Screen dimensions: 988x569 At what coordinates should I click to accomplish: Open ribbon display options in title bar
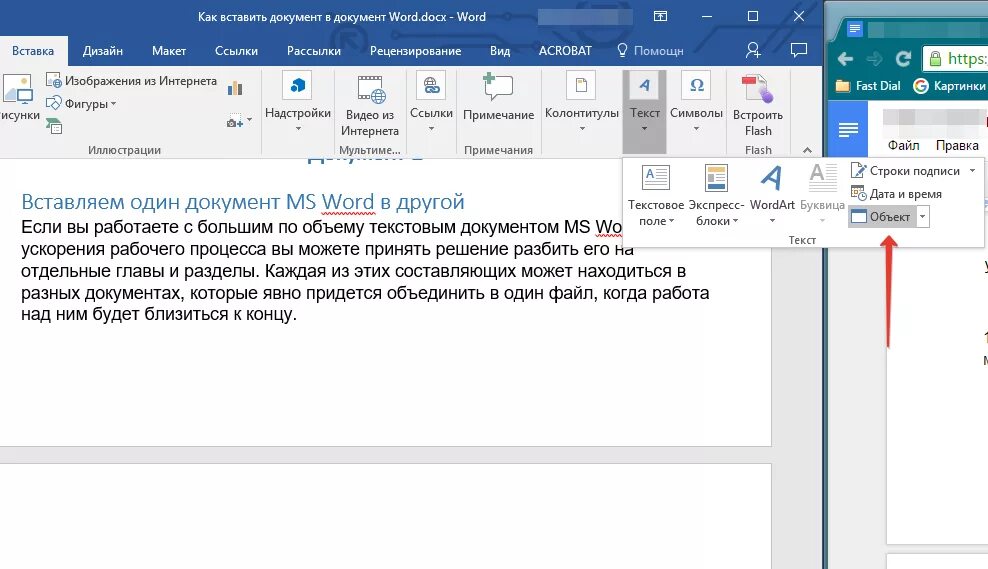click(x=660, y=16)
